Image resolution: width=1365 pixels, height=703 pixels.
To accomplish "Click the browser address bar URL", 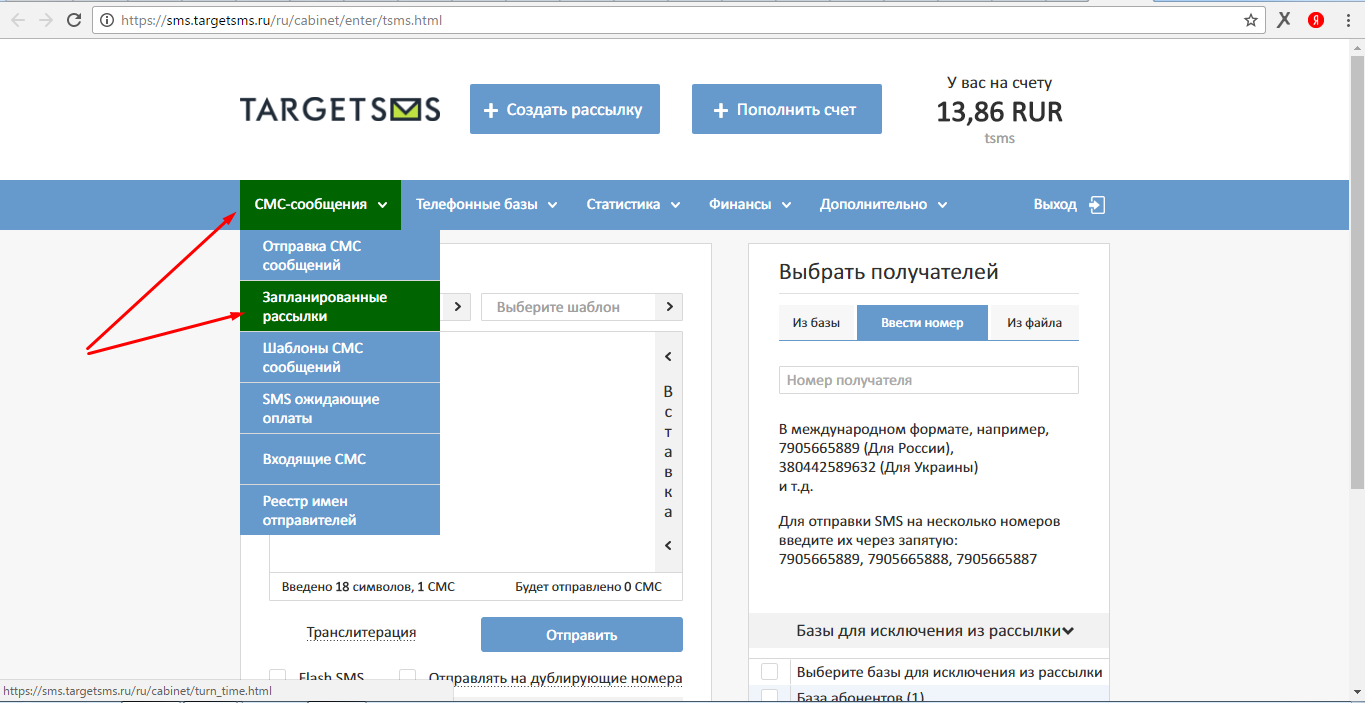I will point(281,20).
